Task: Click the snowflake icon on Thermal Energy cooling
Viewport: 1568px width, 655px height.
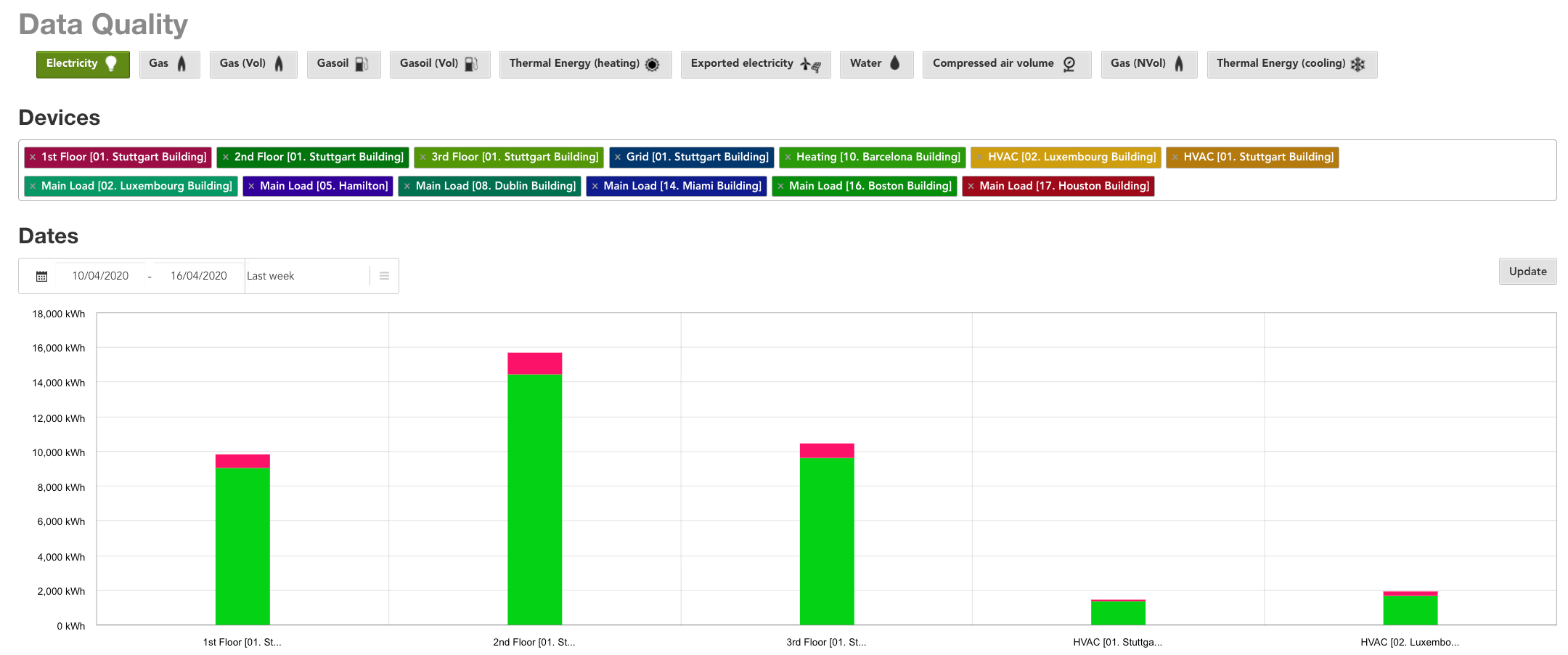Action: 1357,64
